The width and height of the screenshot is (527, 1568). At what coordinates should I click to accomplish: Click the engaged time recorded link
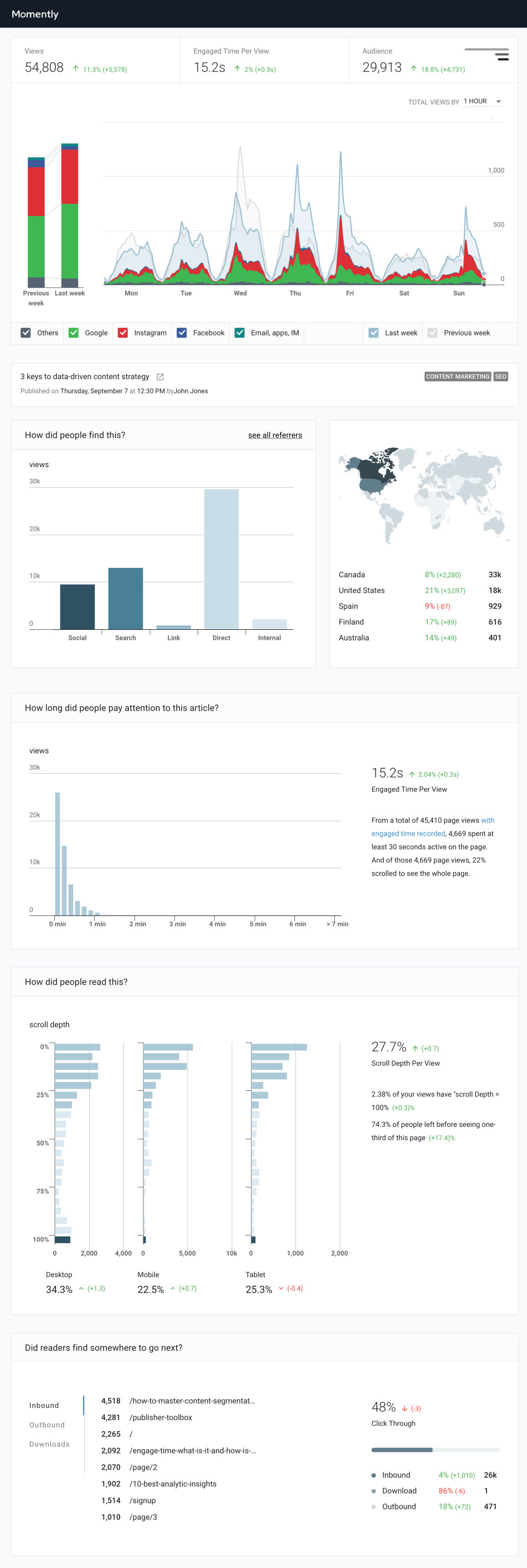tap(409, 834)
